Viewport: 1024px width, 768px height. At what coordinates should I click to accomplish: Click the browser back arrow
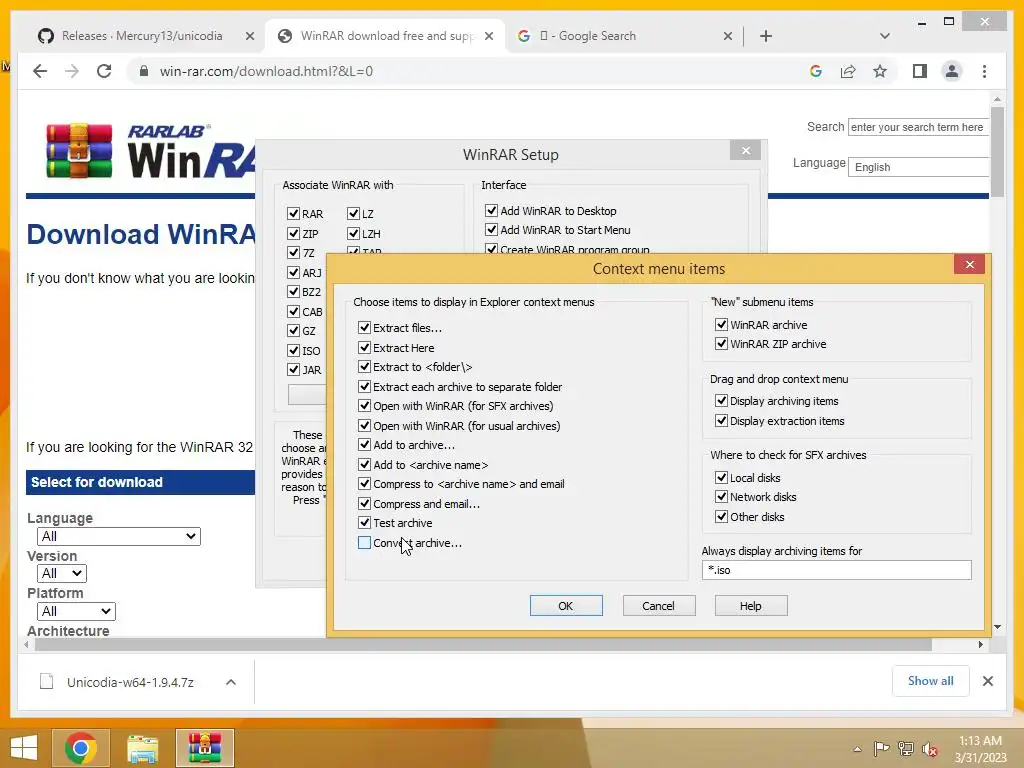pyautogui.click(x=40, y=71)
